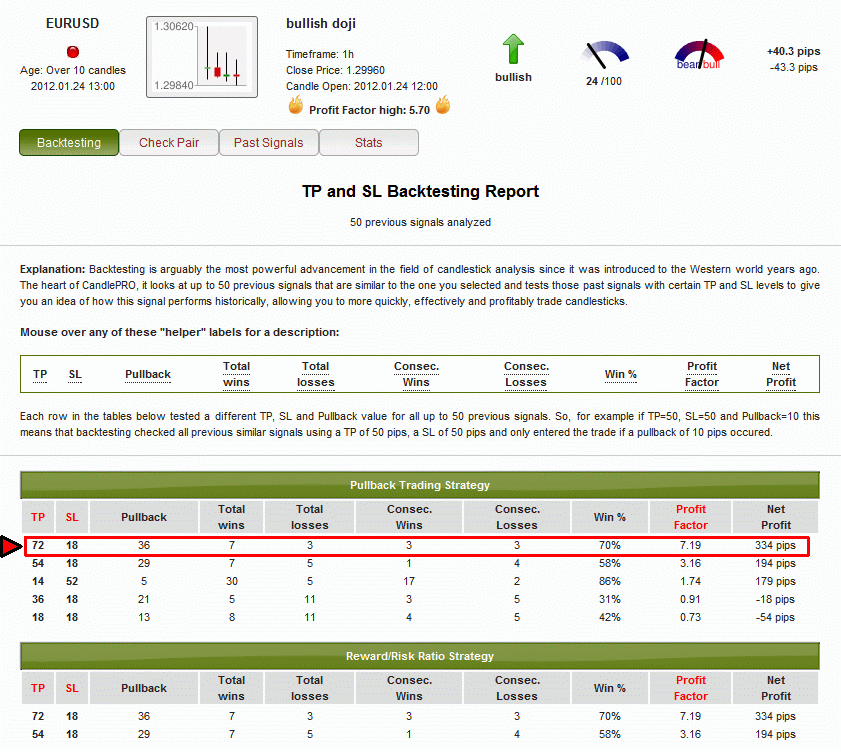Click the red signal status dot under EURUSD
841x752 pixels.
[x=73, y=52]
